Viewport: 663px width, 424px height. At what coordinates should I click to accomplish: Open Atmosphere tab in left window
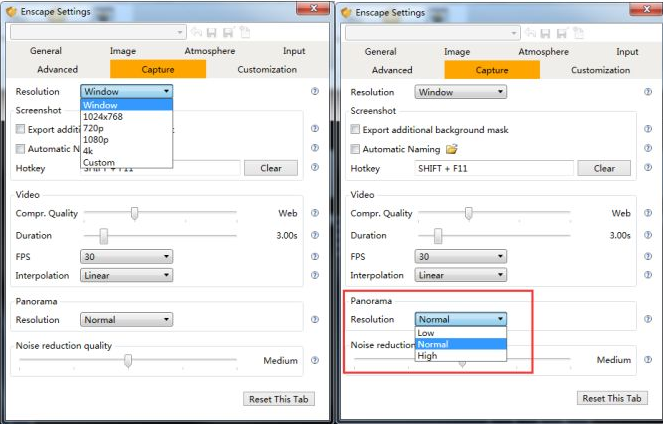[210, 51]
